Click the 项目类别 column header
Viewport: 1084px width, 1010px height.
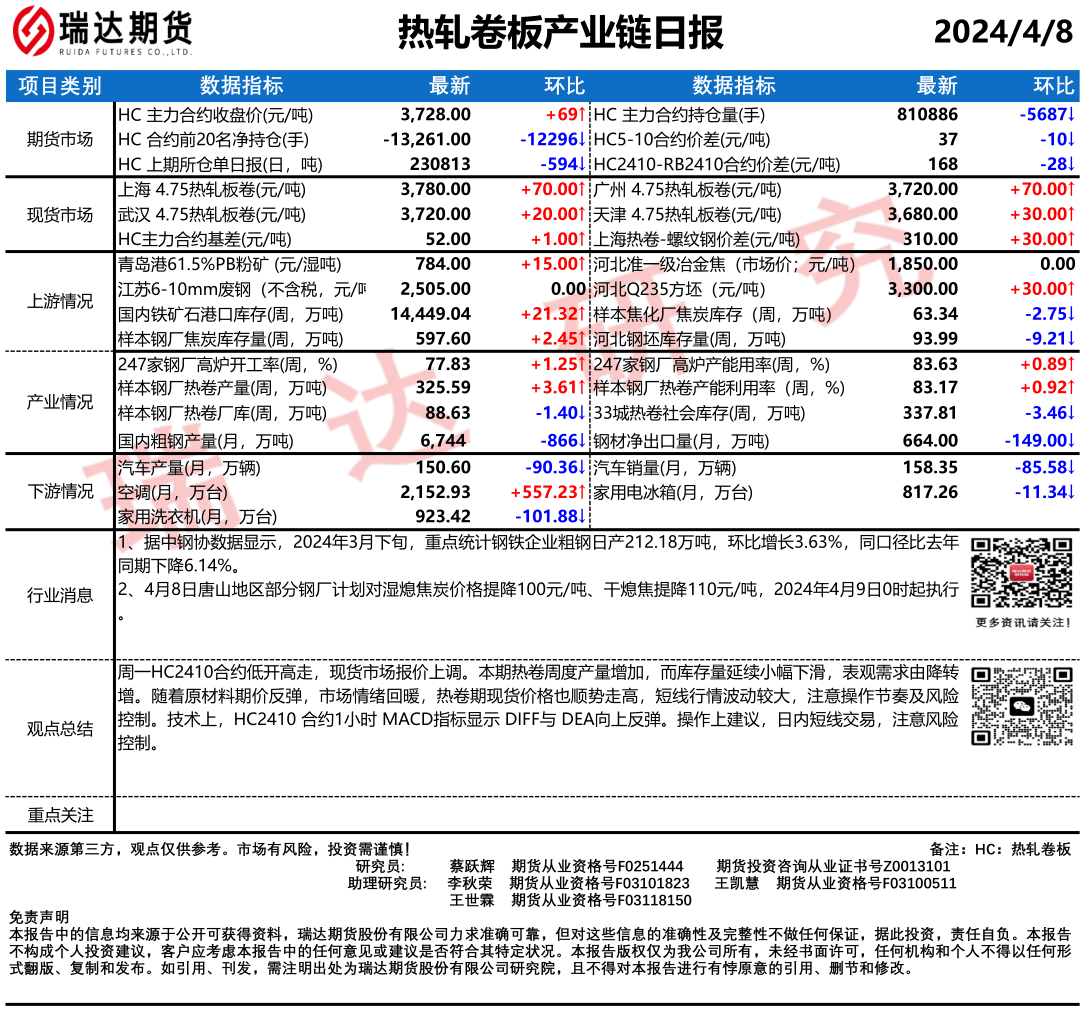(59, 86)
